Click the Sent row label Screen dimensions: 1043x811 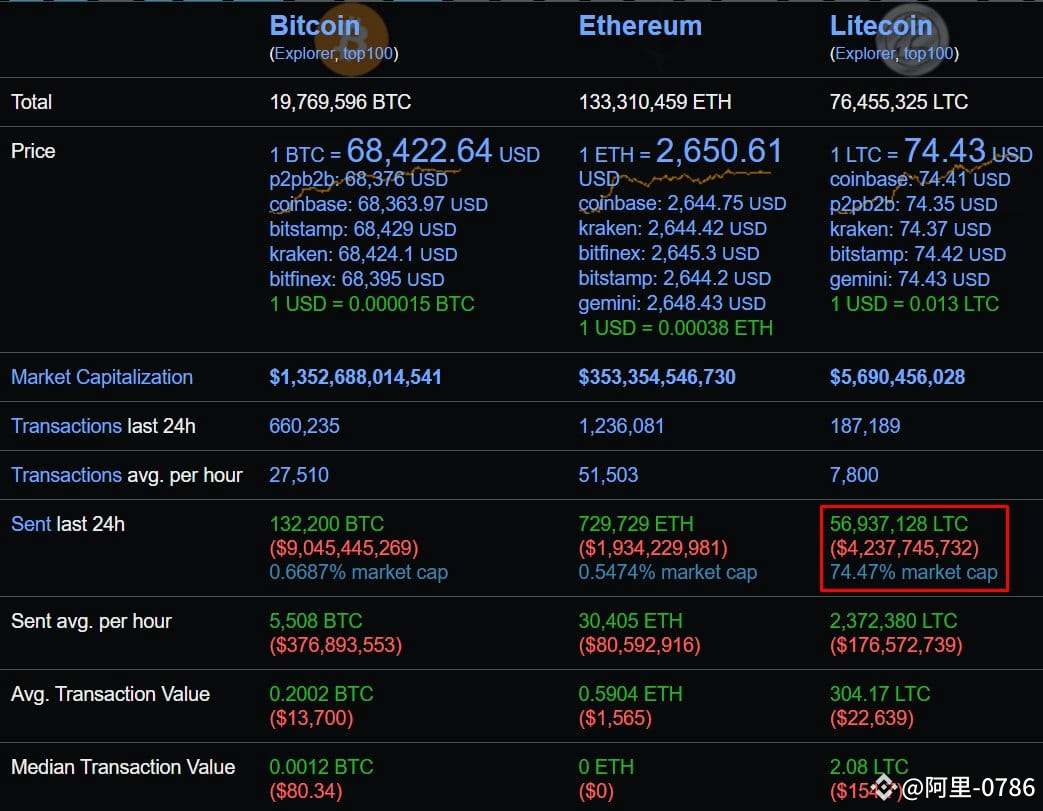click(29, 524)
